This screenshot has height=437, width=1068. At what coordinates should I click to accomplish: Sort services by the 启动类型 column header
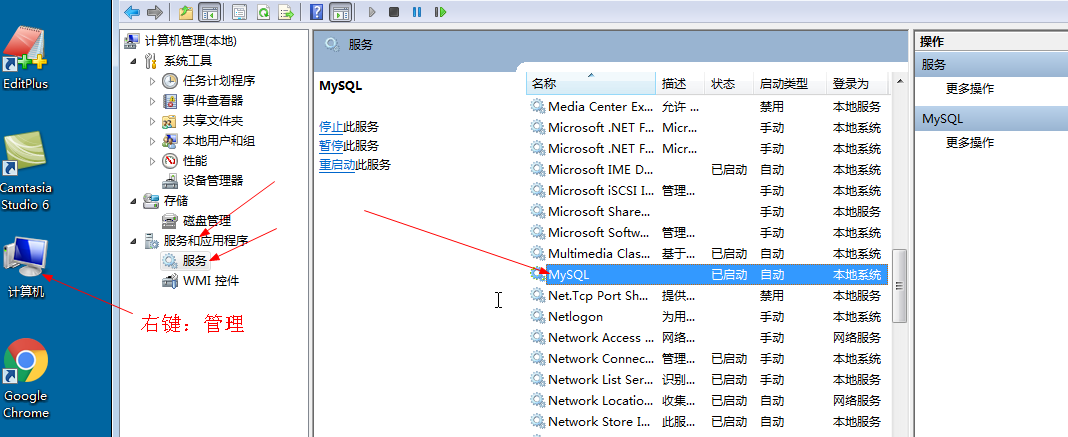[x=783, y=84]
